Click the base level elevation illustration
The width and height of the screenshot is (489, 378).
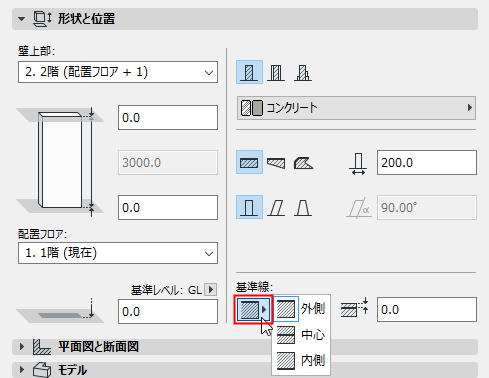click(x=60, y=311)
